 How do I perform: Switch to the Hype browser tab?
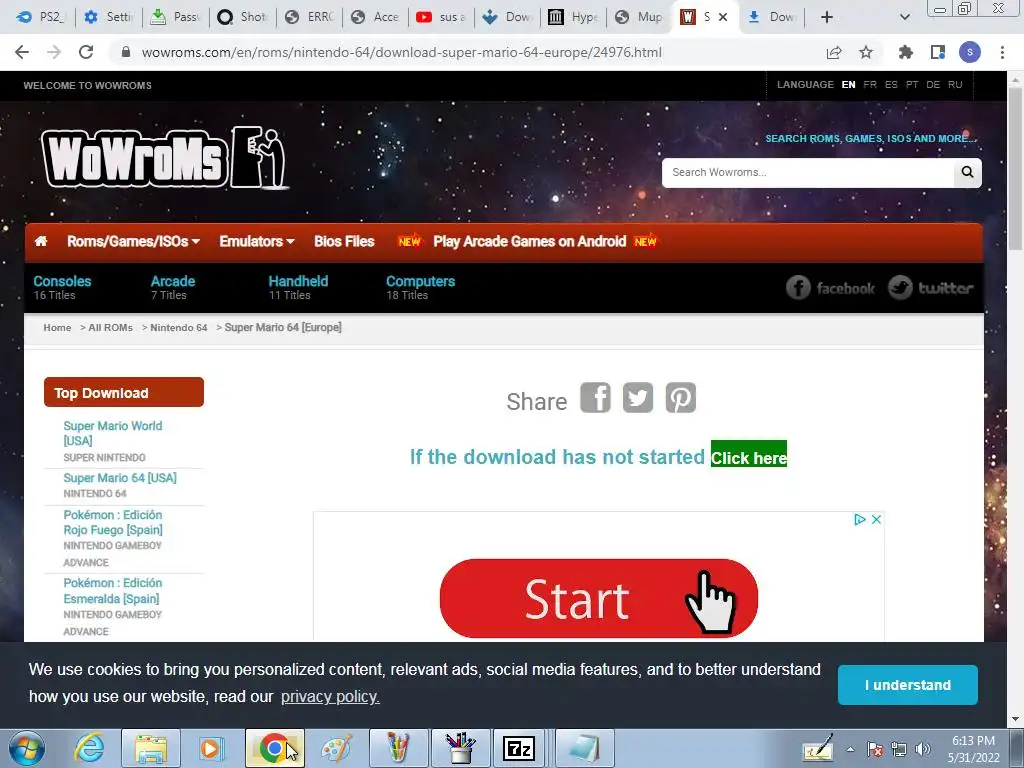573,17
